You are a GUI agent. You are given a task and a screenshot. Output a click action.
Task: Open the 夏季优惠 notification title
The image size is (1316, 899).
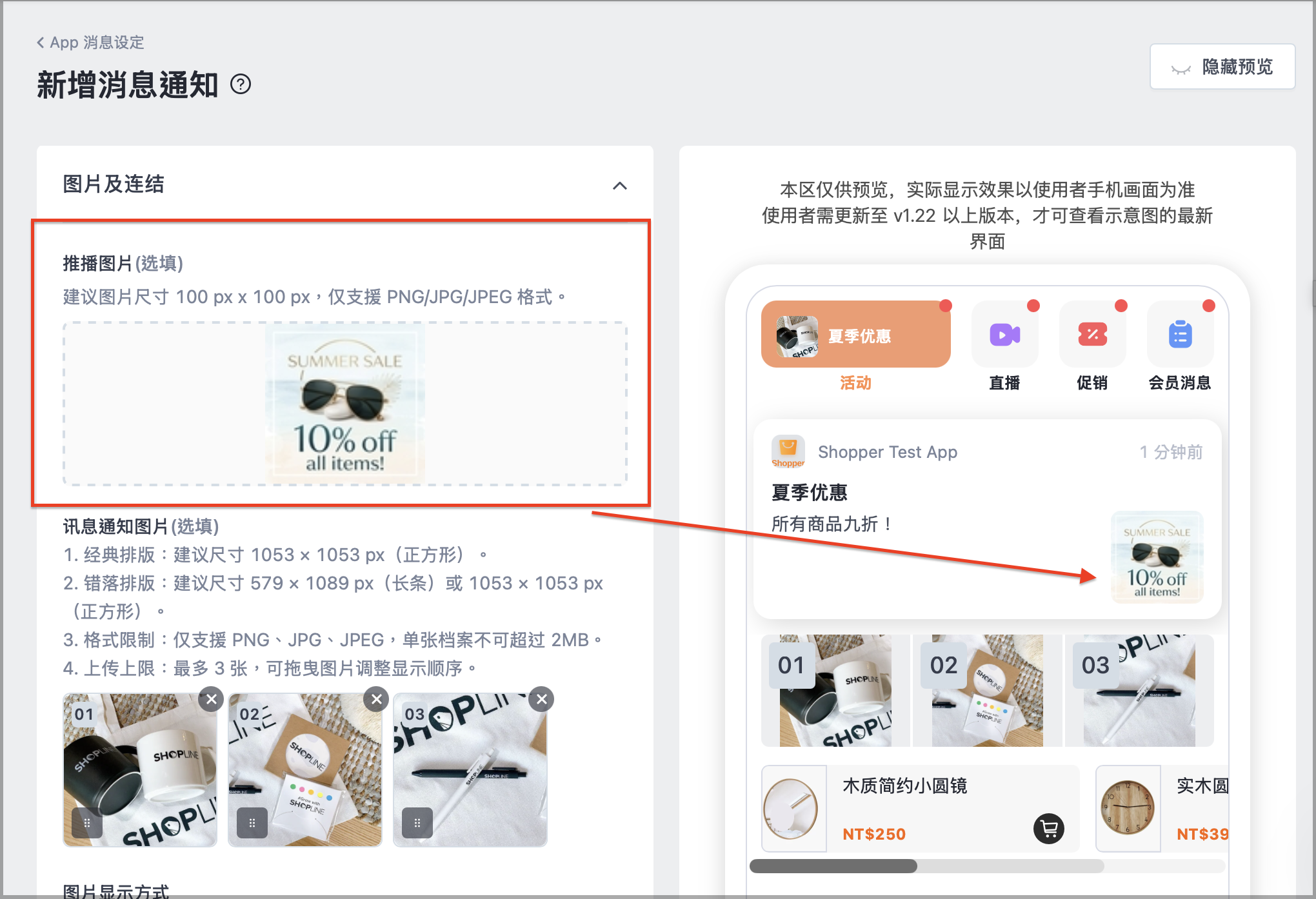[810, 493]
